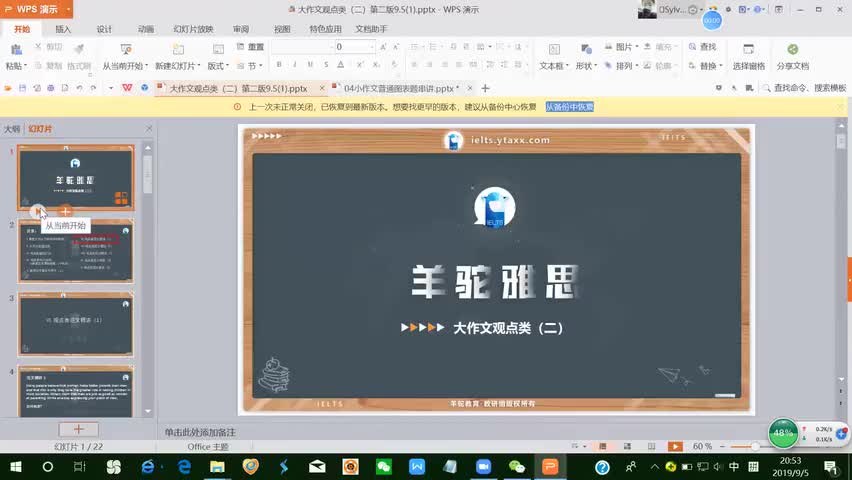This screenshot has height=480, width=852.
Task: Open the Windows Start menu
Action: [x=16, y=466]
